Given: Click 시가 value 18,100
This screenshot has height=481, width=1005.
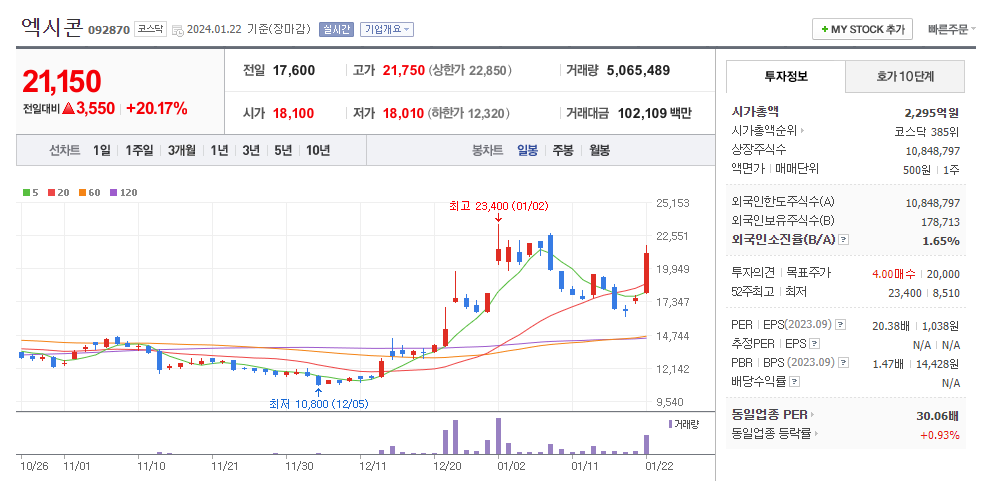Looking at the screenshot, I should tap(293, 114).
